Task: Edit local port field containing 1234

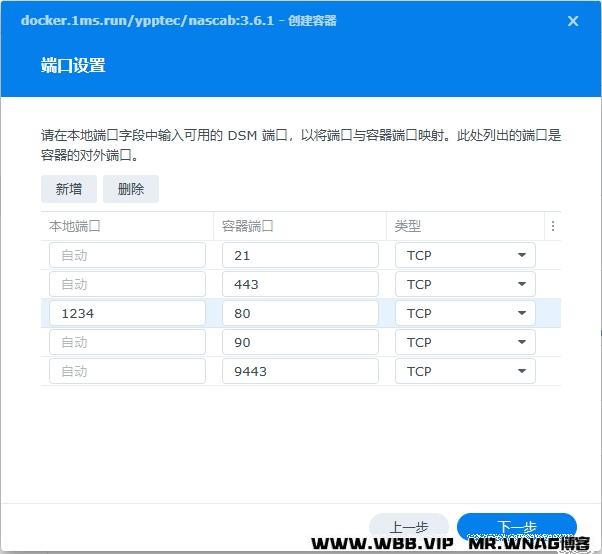Action: click(x=127, y=313)
